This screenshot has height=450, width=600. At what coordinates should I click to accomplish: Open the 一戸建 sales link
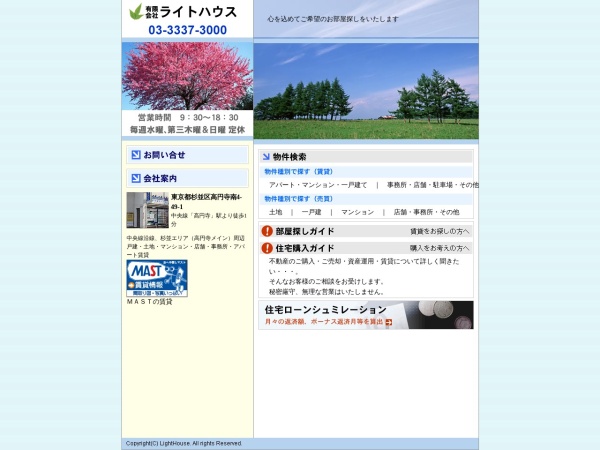pos(311,212)
